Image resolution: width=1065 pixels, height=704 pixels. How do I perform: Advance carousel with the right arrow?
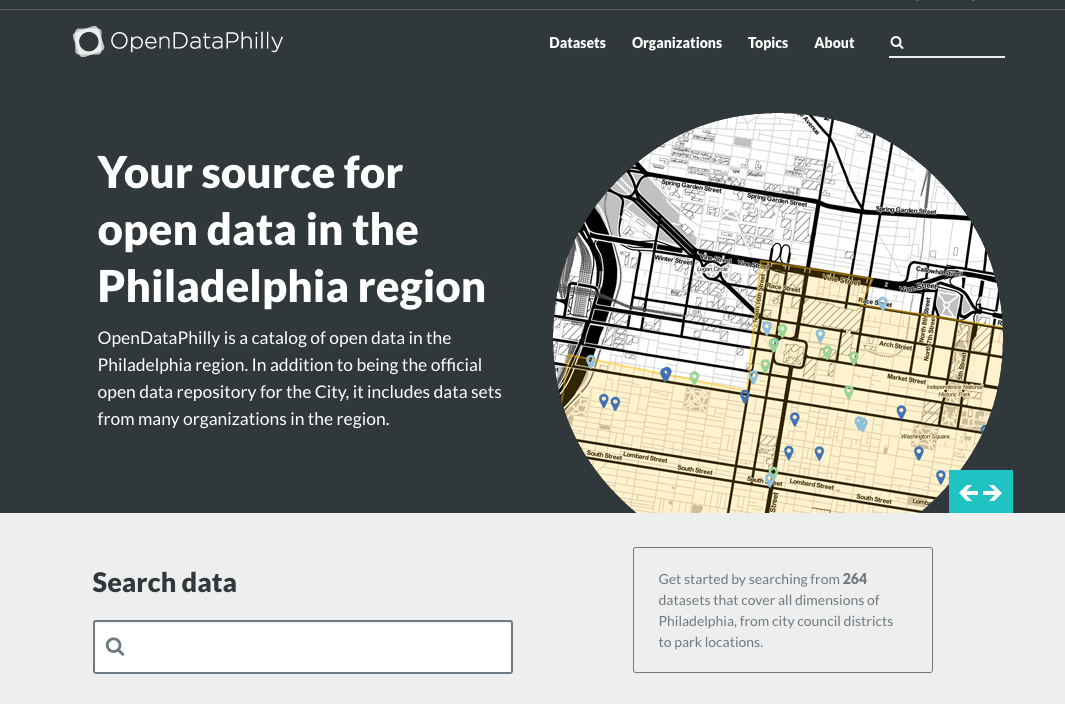tap(993, 493)
